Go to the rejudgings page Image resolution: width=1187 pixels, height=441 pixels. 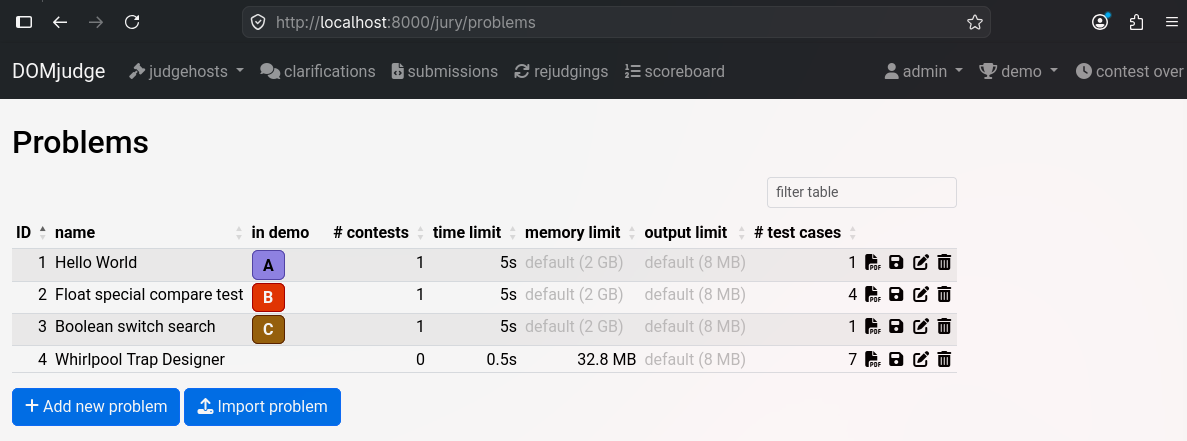[561, 71]
